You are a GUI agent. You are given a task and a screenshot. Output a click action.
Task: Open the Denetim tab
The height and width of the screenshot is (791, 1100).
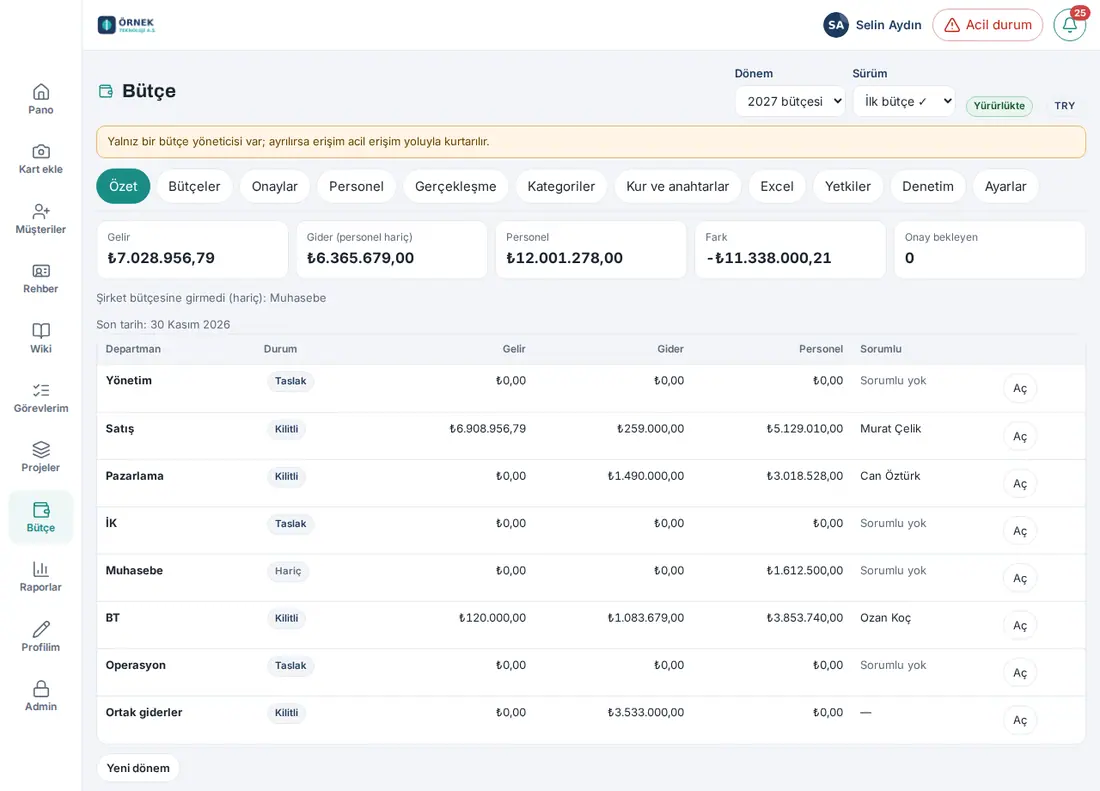pos(928,187)
